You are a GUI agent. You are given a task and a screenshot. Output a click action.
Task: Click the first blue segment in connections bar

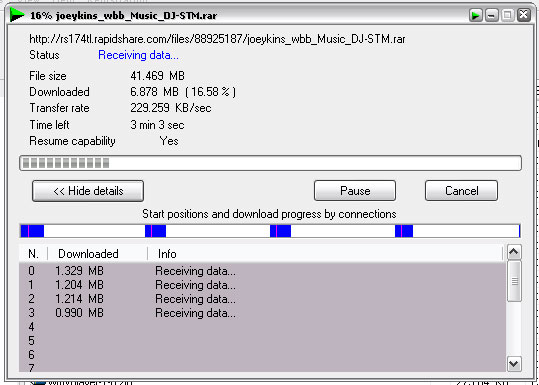coord(32,231)
